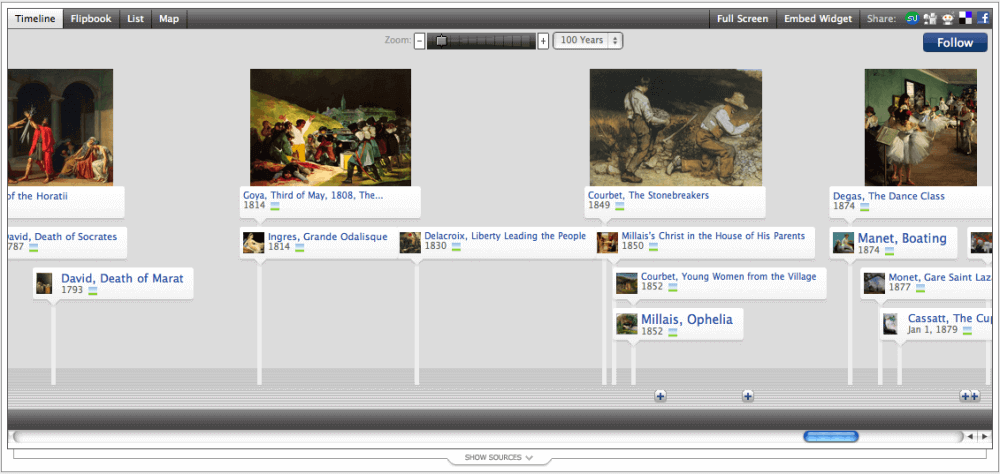This screenshot has width=1000, height=474.
Task: Share timeline on StumbleUpon
Action: (x=911, y=19)
